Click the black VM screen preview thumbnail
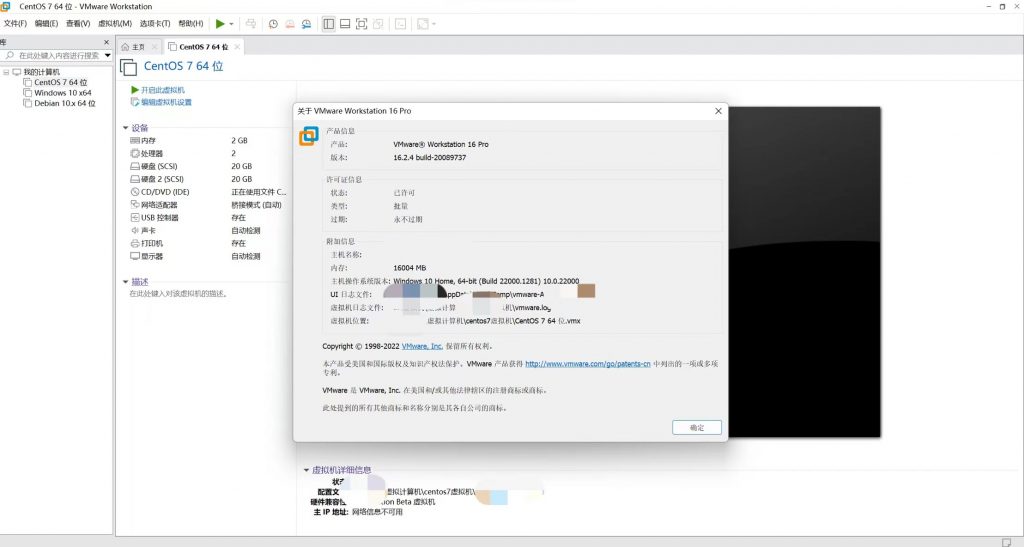Image resolution: width=1024 pixels, height=547 pixels. pos(805,272)
